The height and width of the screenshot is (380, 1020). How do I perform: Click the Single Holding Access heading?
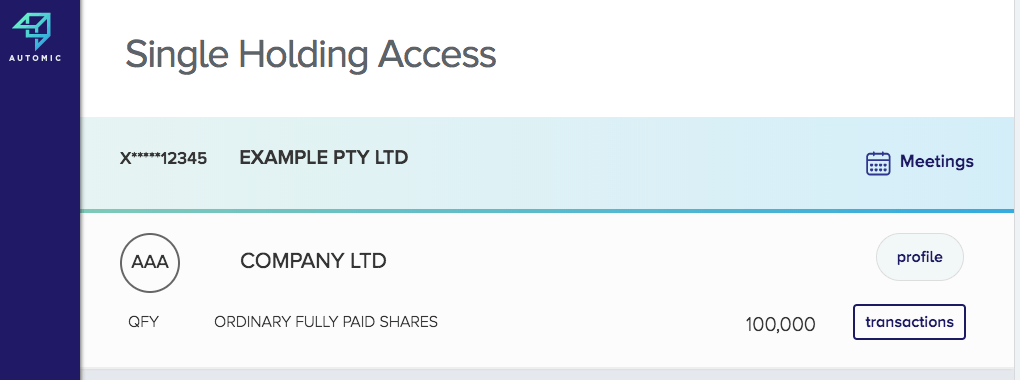310,54
